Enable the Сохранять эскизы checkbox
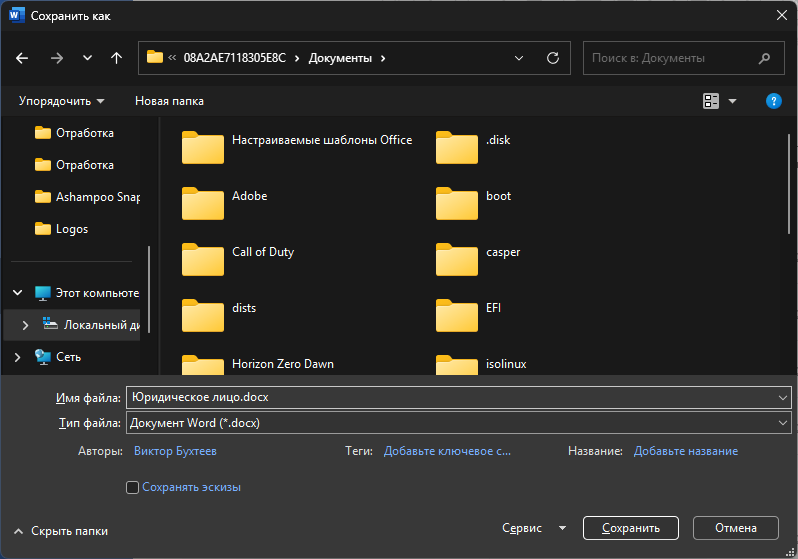This screenshot has width=798, height=559. tap(133, 488)
